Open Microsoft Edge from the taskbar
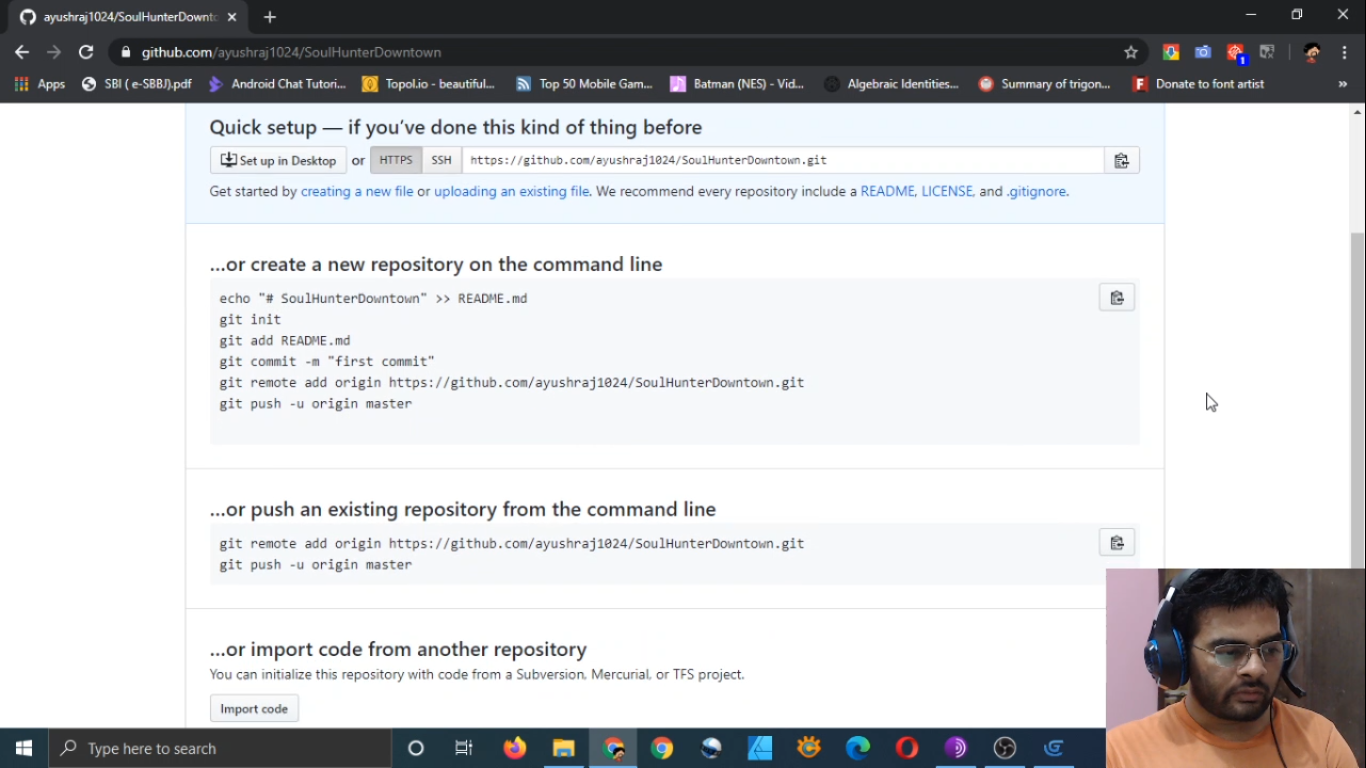1366x768 pixels. pyautogui.click(x=858, y=748)
